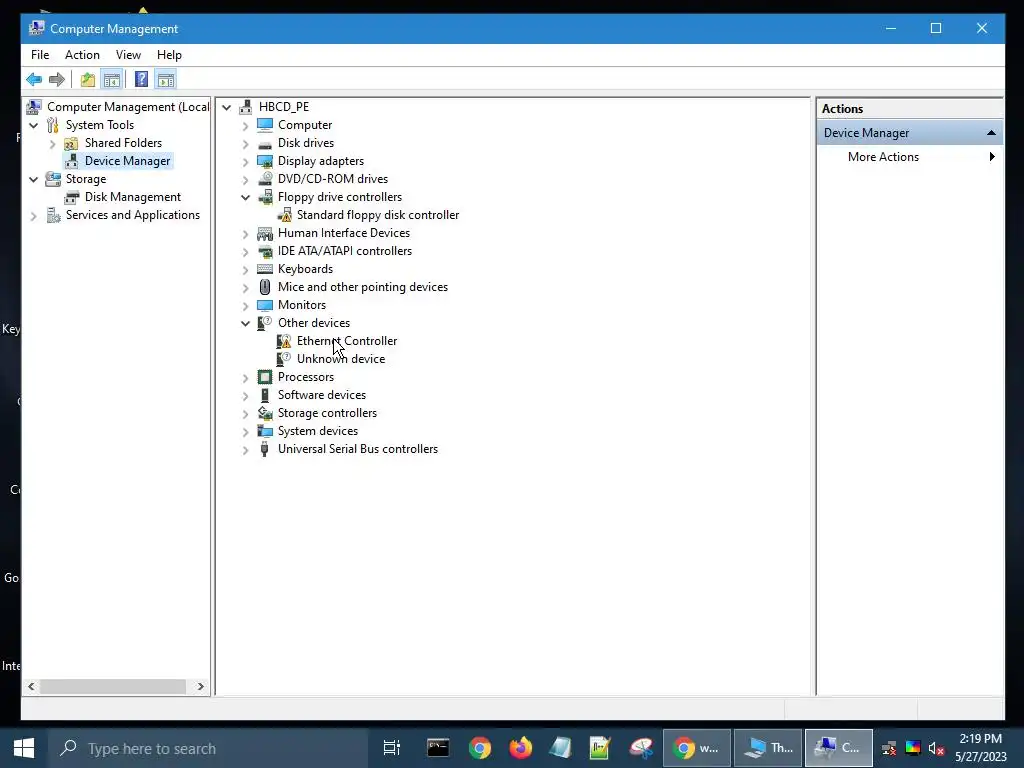Click the Forward arrow toolbar icon

coord(57,80)
